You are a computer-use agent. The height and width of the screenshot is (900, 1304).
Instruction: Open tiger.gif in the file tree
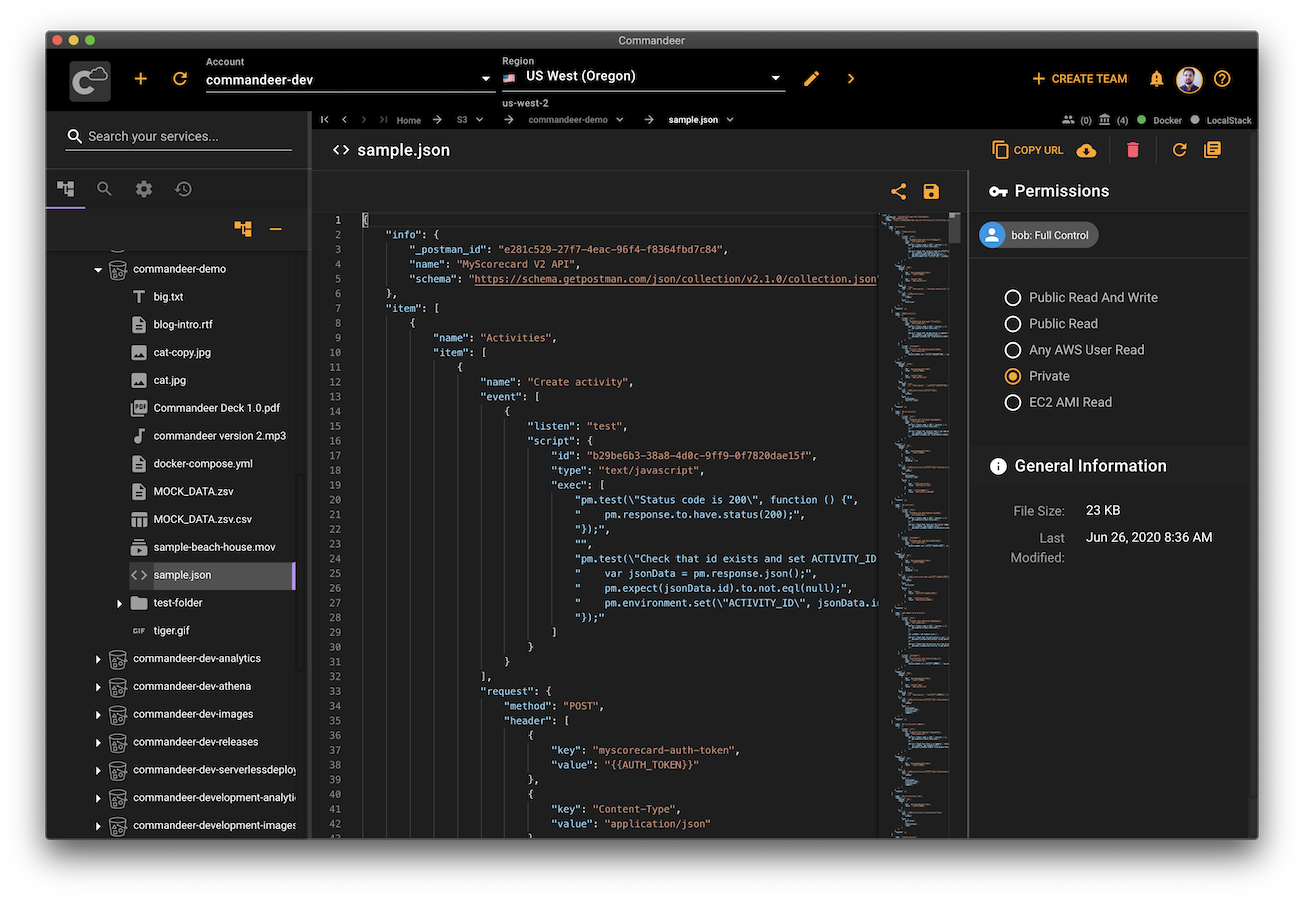tap(171, 631)
